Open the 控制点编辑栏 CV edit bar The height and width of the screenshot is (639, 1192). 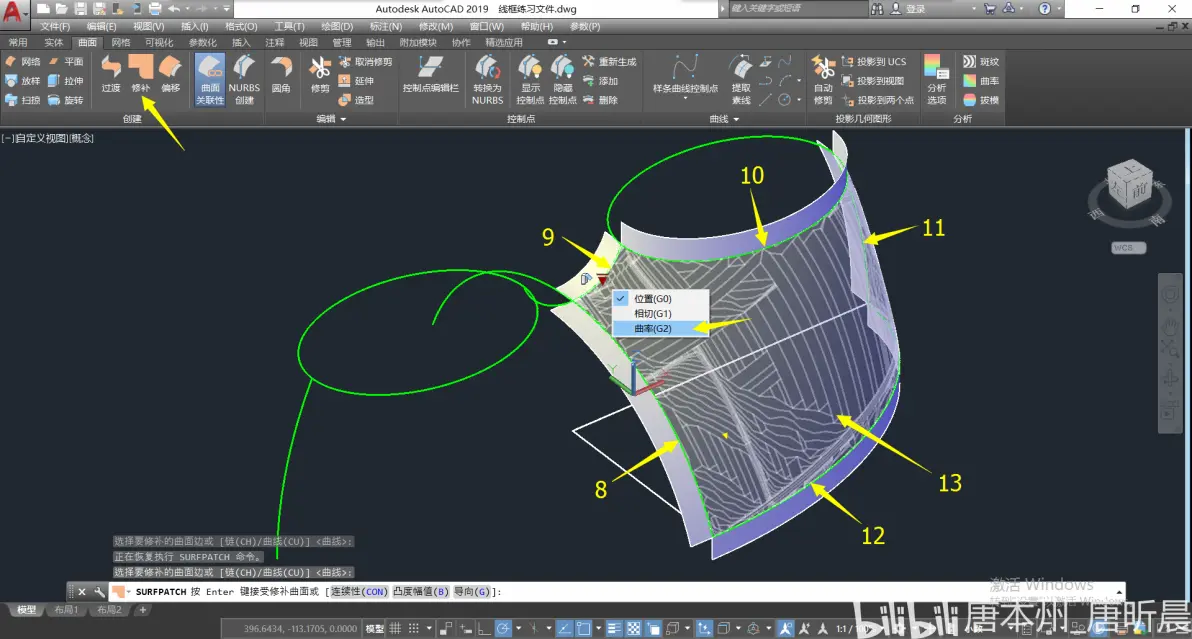(x=430, y=74)
